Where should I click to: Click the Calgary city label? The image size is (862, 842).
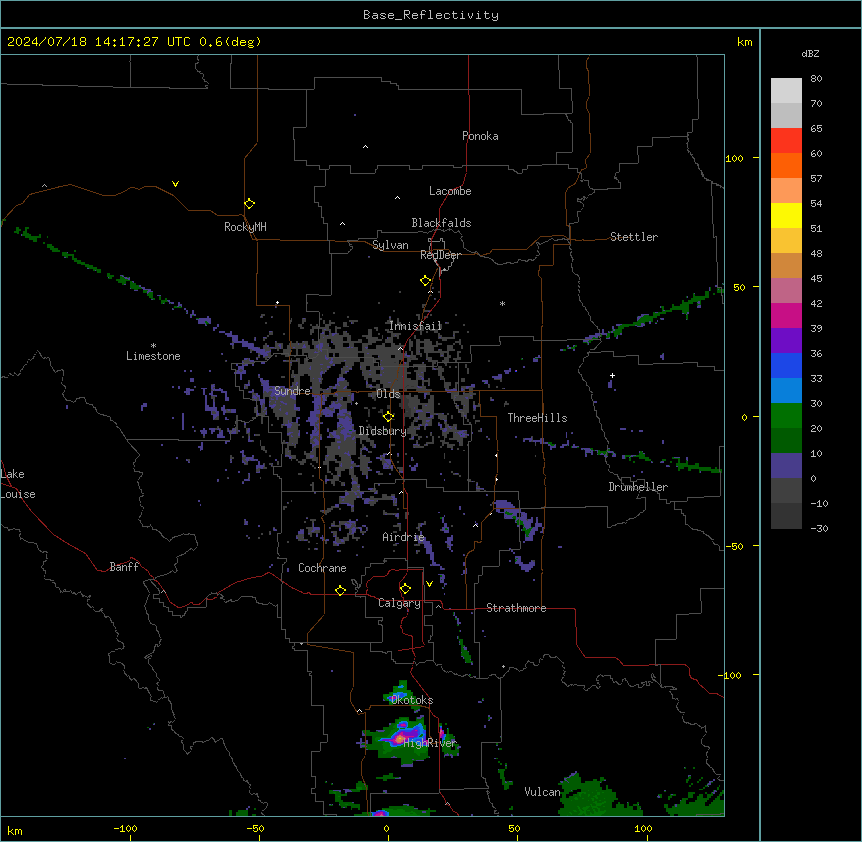point(399,603)
